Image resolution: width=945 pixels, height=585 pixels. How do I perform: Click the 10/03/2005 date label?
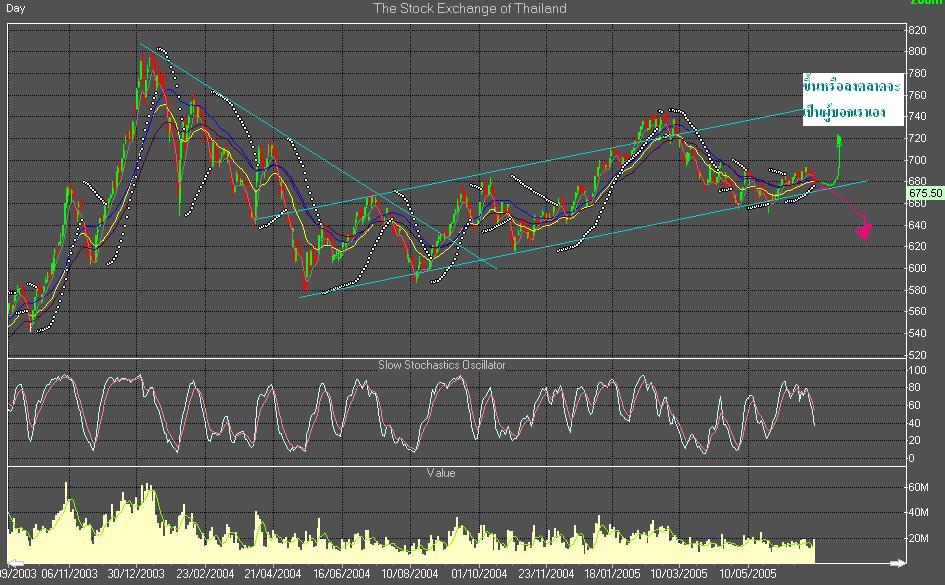[679, 574]
